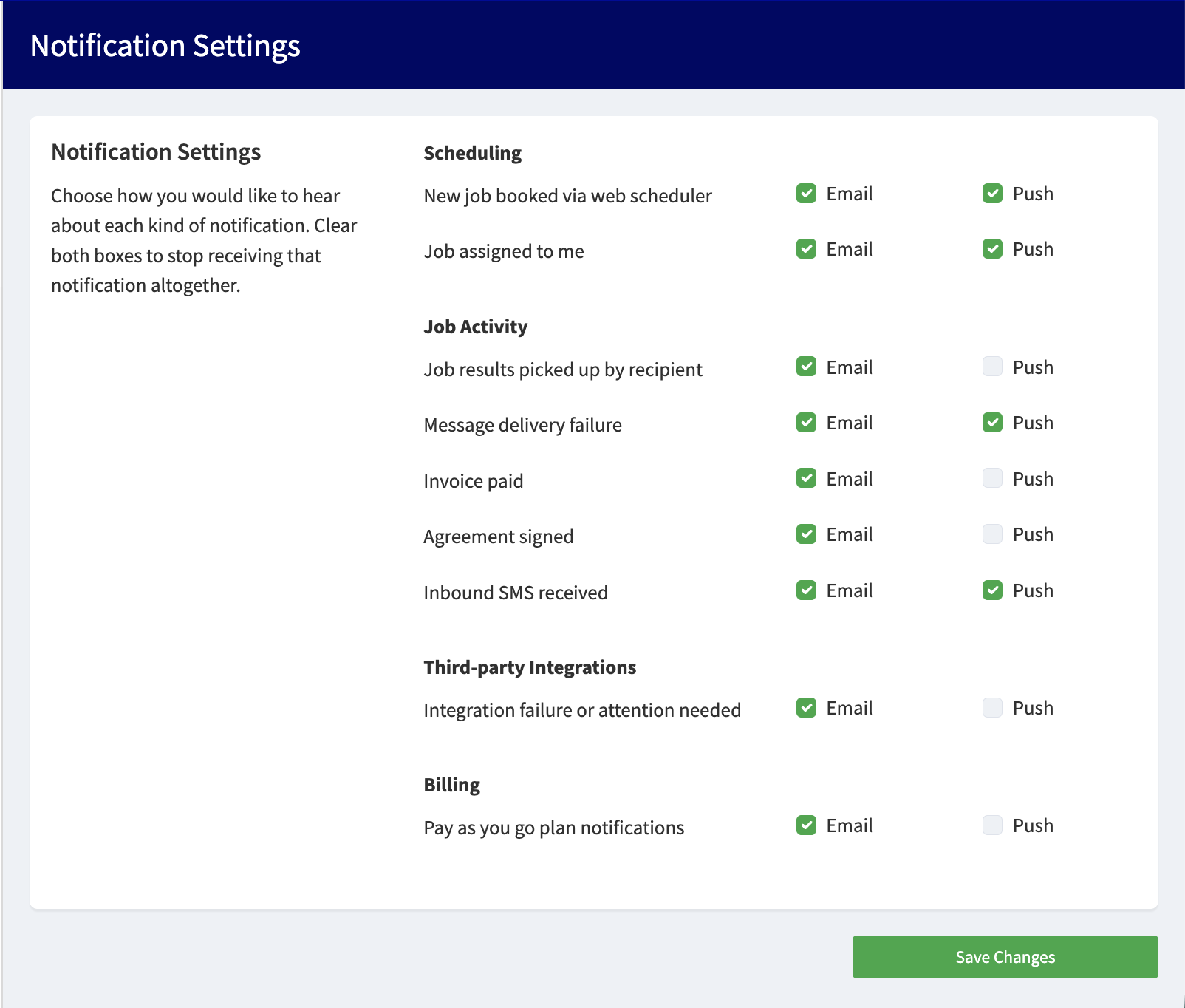Click the 'Message delivery failure' label
The height and width of the screenshot is (1008, 1185).
click(x=523, y=425)
